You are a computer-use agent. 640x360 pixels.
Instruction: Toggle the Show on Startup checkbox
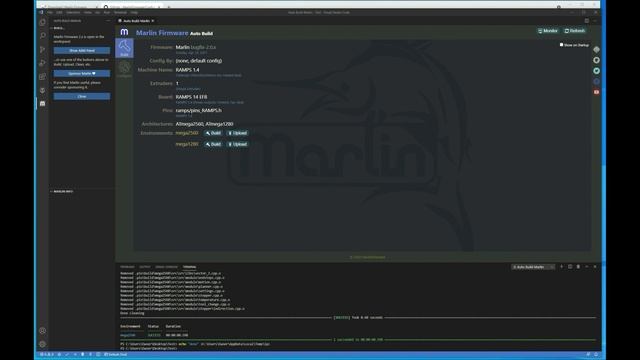(561, 45)
